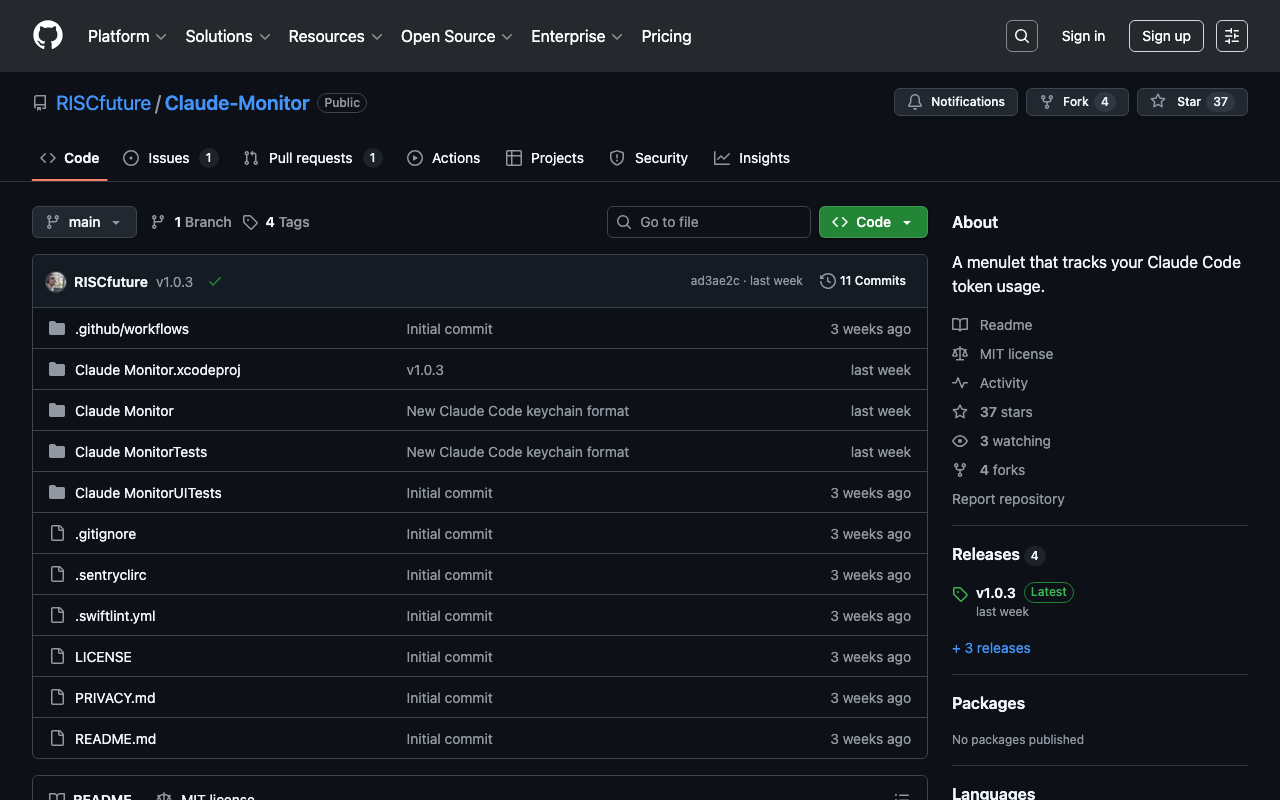Star the Claude-Monitor repository

tap(1176, 102)
